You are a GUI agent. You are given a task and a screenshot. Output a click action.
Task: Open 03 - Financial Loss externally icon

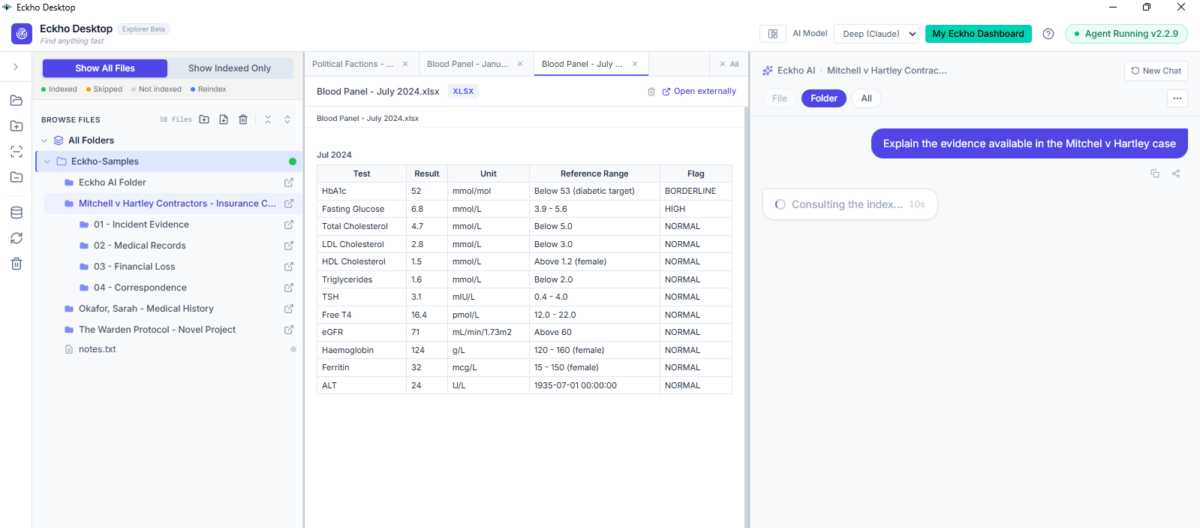tap(289, 266)
